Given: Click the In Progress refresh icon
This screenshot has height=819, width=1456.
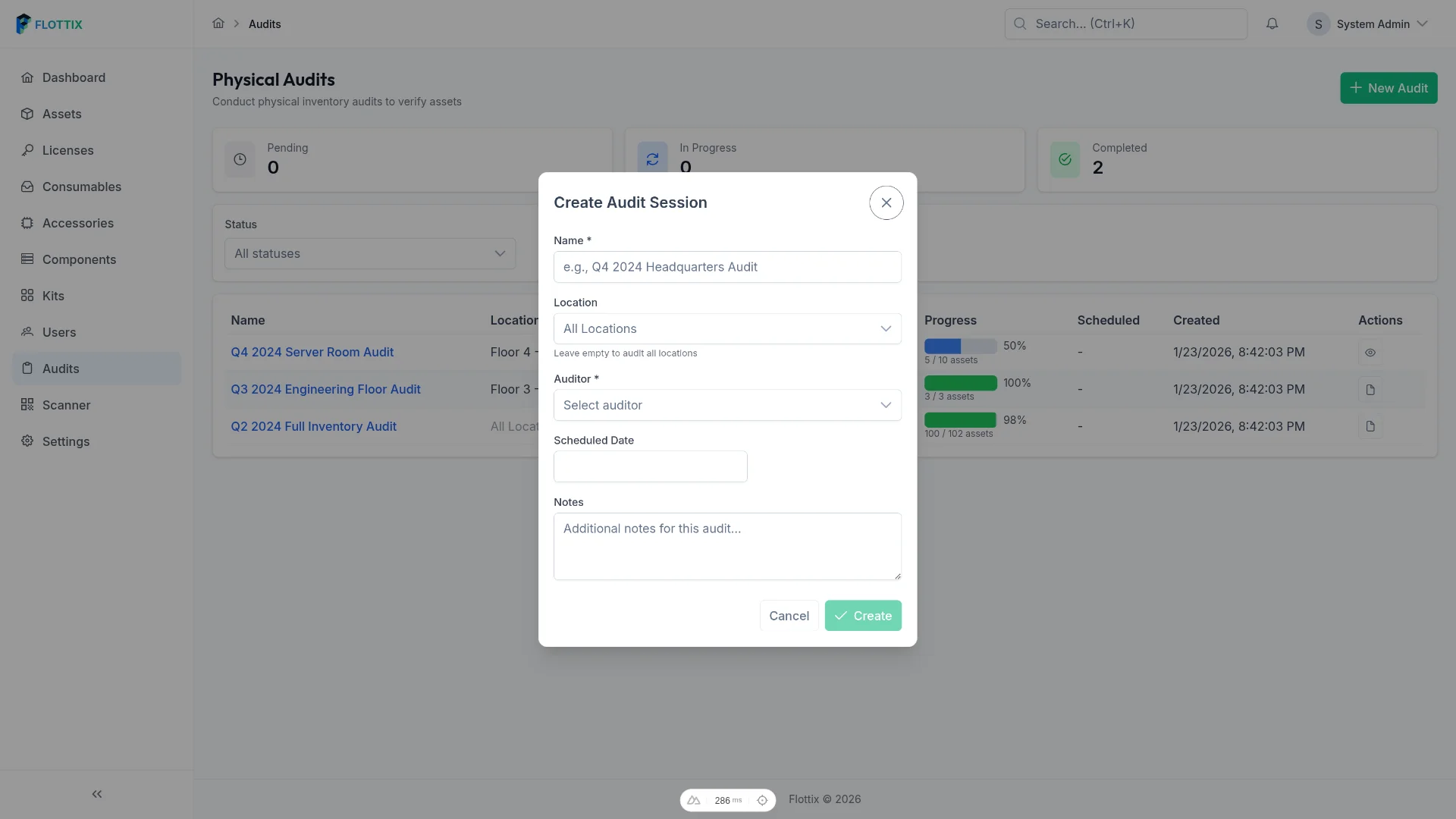Looking at the screenshot, I should 652,159.
